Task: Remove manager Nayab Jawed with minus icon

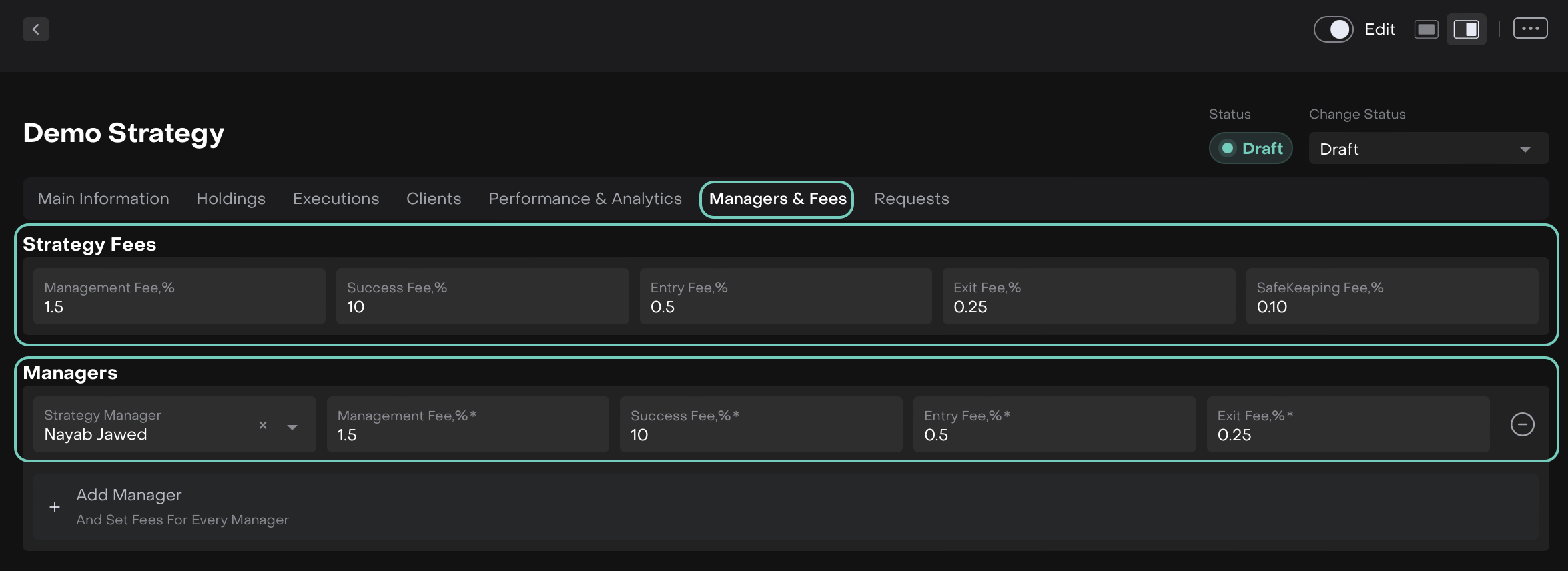Action: pyautogui.click(x=1522, y=424)
